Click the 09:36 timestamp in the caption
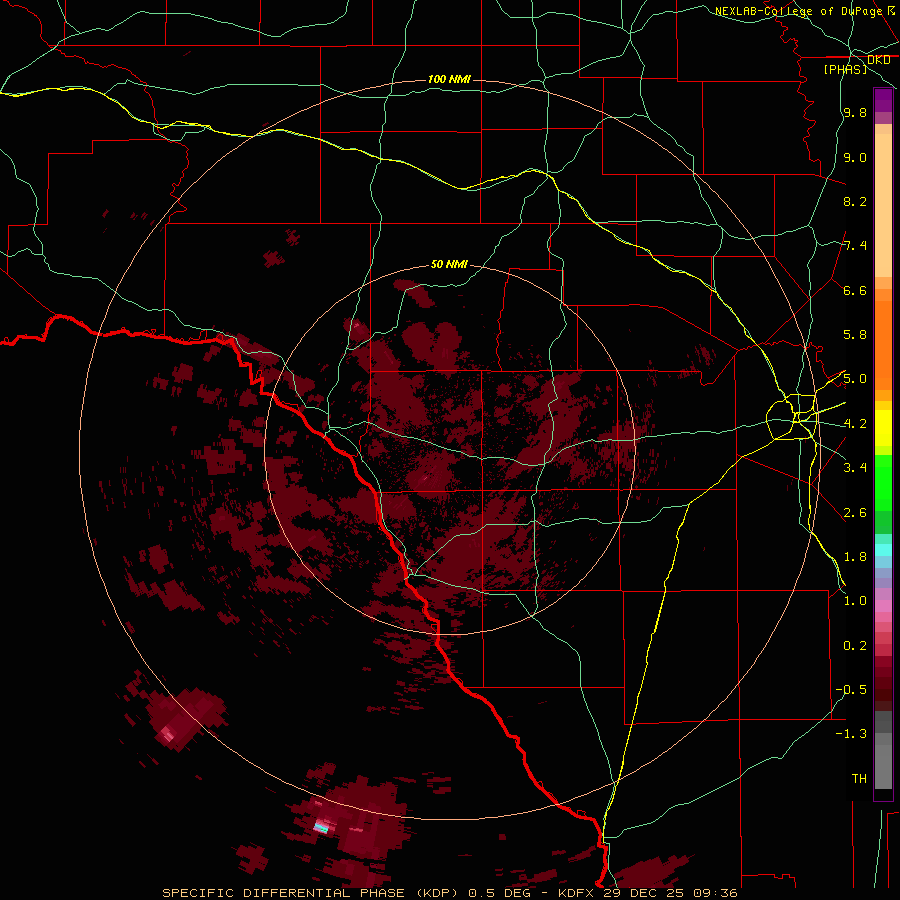Screen dimensions: 900x900 click(714, 893)
